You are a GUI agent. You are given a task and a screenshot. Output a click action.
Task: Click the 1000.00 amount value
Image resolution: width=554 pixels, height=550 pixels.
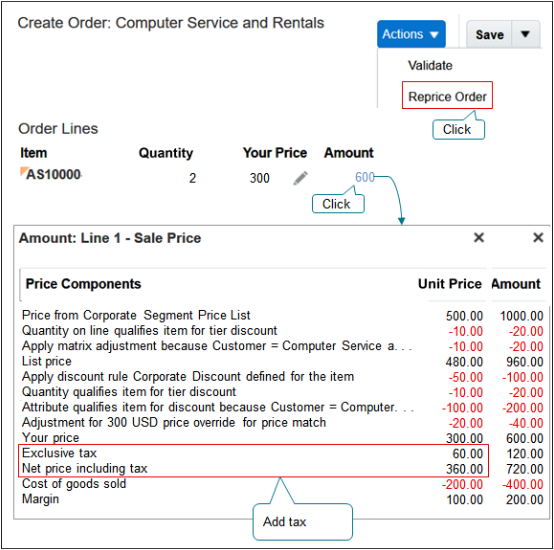521,316
